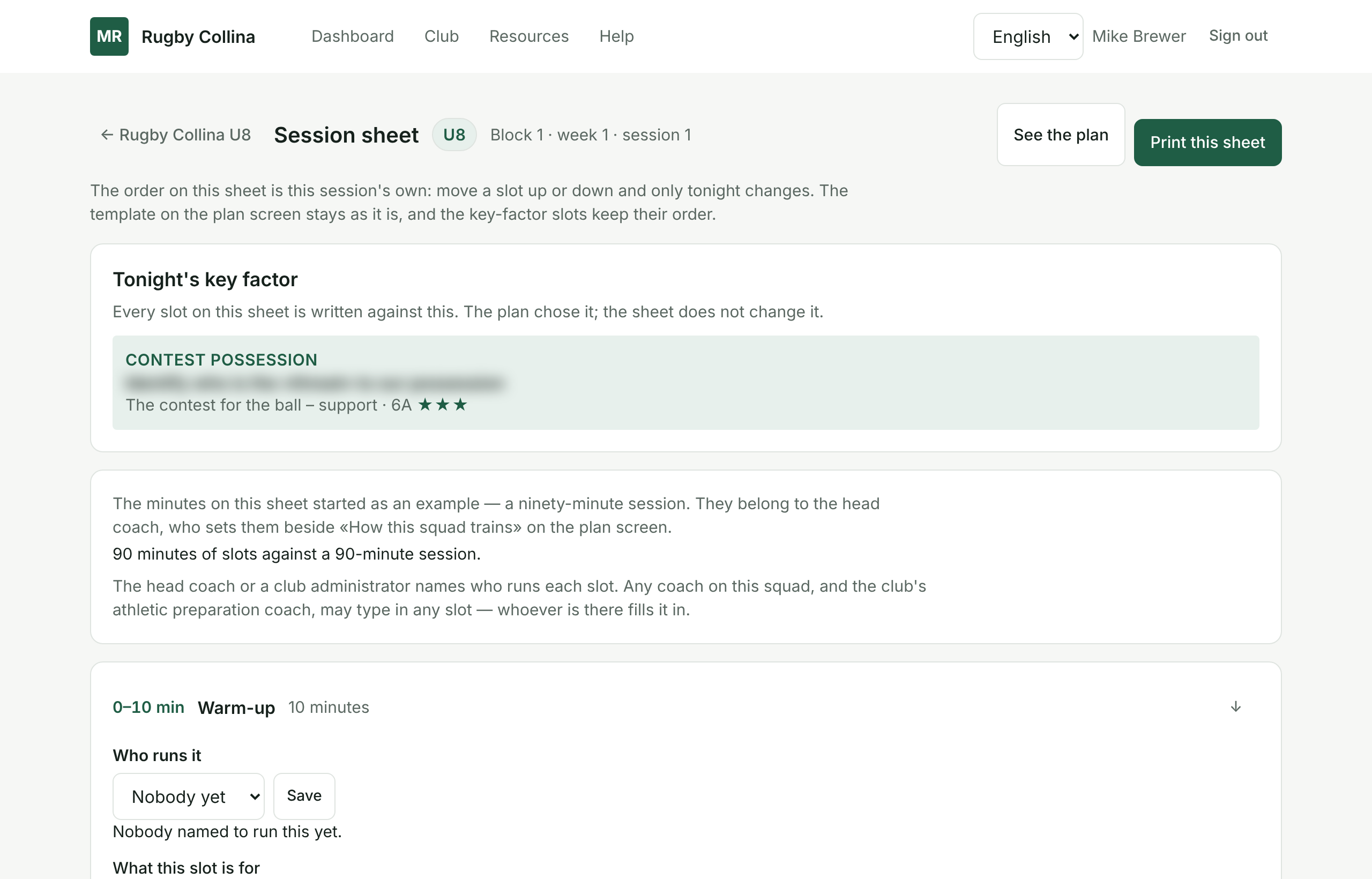Click the Warm-up slot heading
Image resolution: width=1372 pixels, height=879 pixels.
[x=236, y=708]
